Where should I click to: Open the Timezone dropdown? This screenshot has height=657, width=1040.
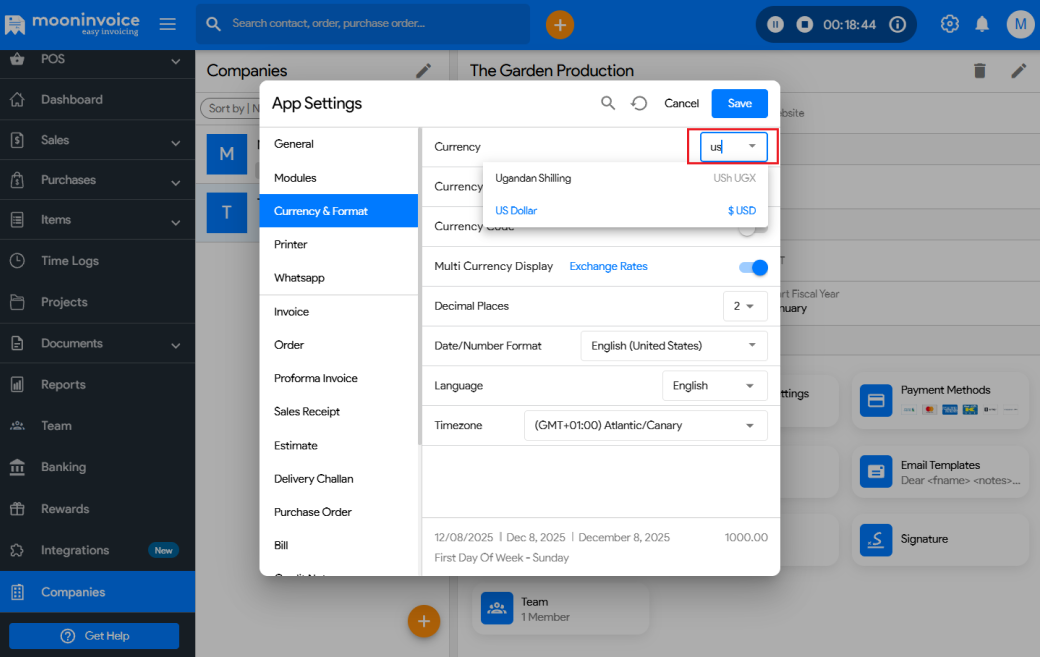click(x=645, y=425)
